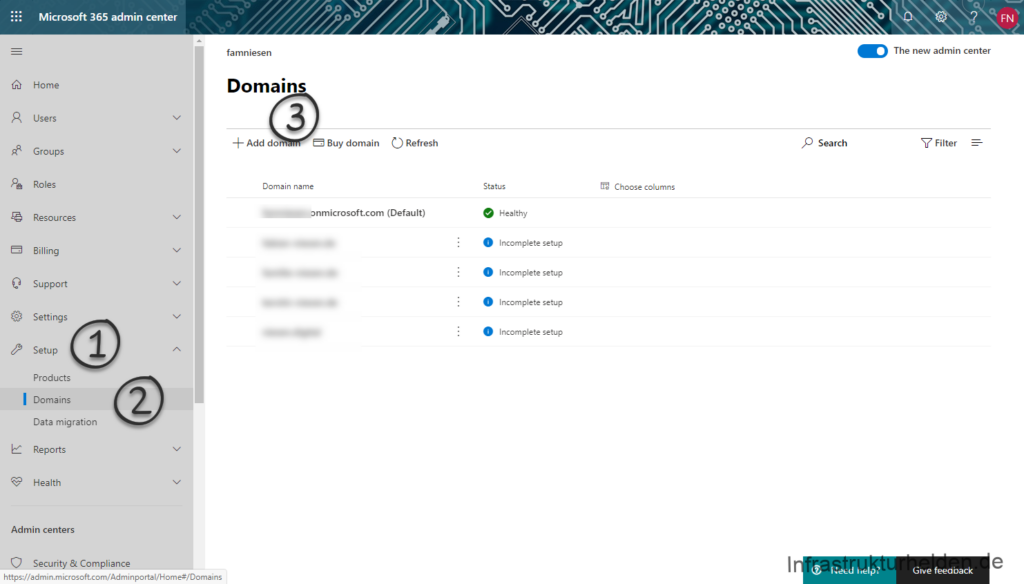Click the green Healthy status checkmark

488,213
